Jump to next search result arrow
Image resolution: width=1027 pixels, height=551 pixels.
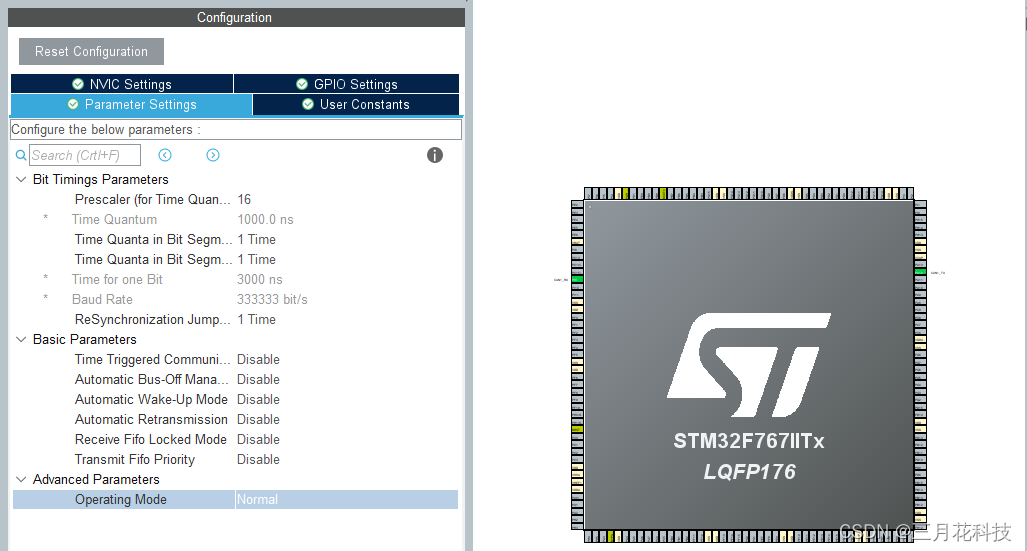[x=213, y=155]
